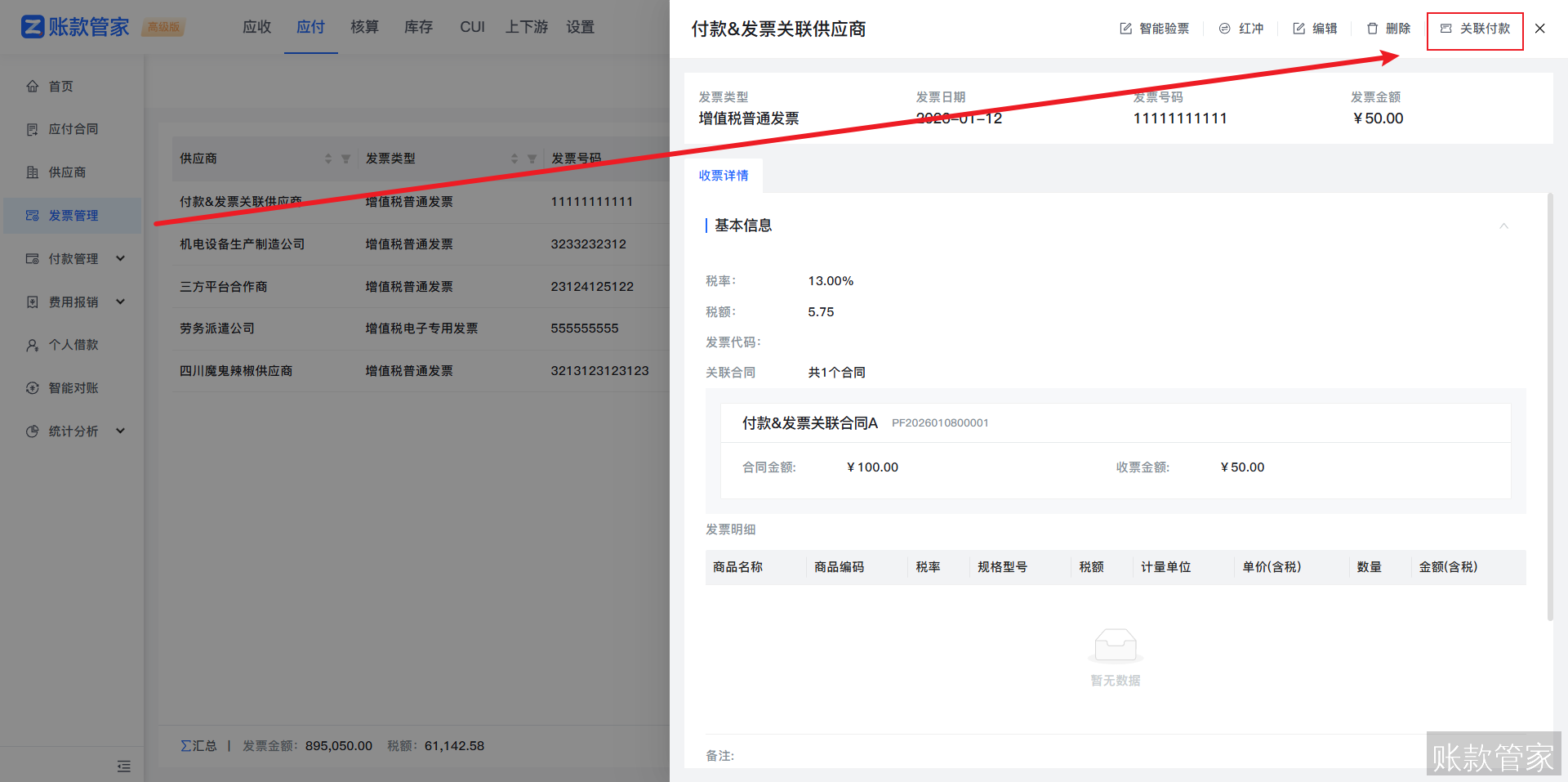The width and height of the screenshot is (1568, 782).
Task: Click the 红冲 icon
Action: point(1224,28)
